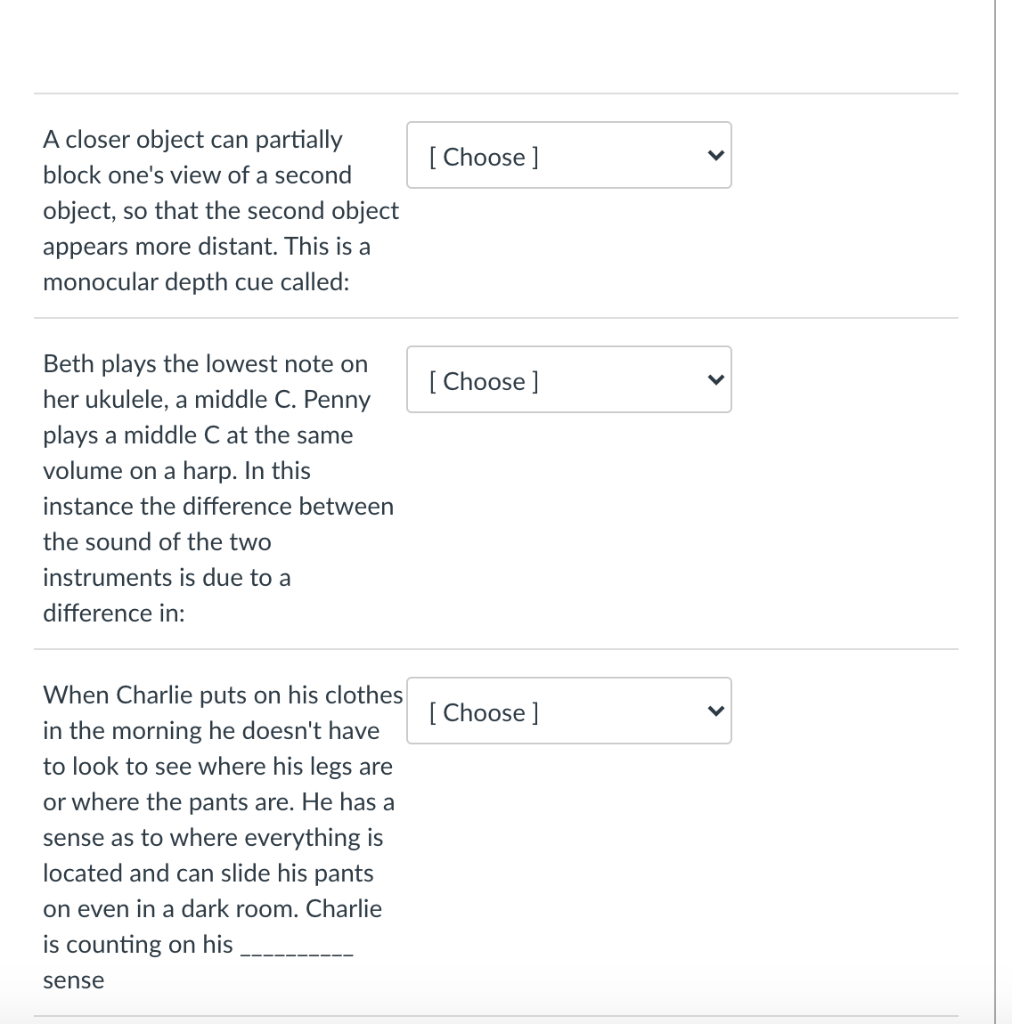Click the divider line above the first question
The width and height of the screenshot is (1012, 1024).
[497, 93]
